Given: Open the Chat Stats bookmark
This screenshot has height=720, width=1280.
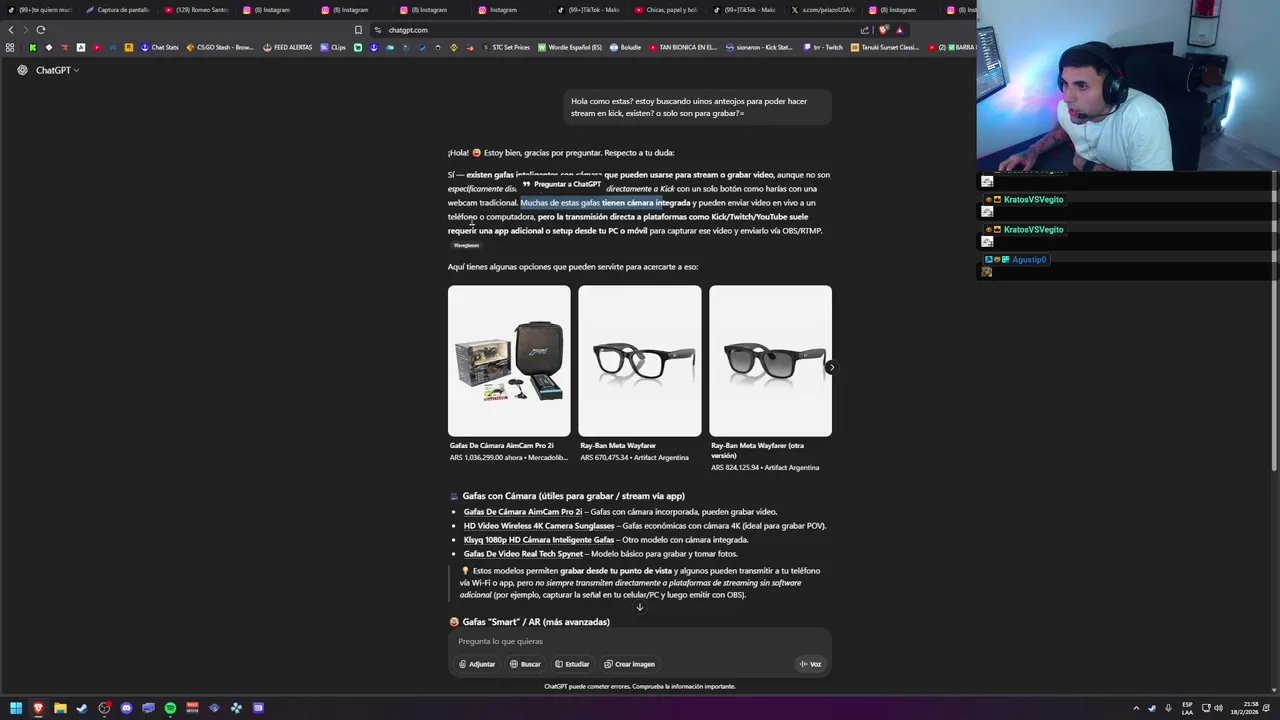Looking at the screenshot, I should 159,47.
